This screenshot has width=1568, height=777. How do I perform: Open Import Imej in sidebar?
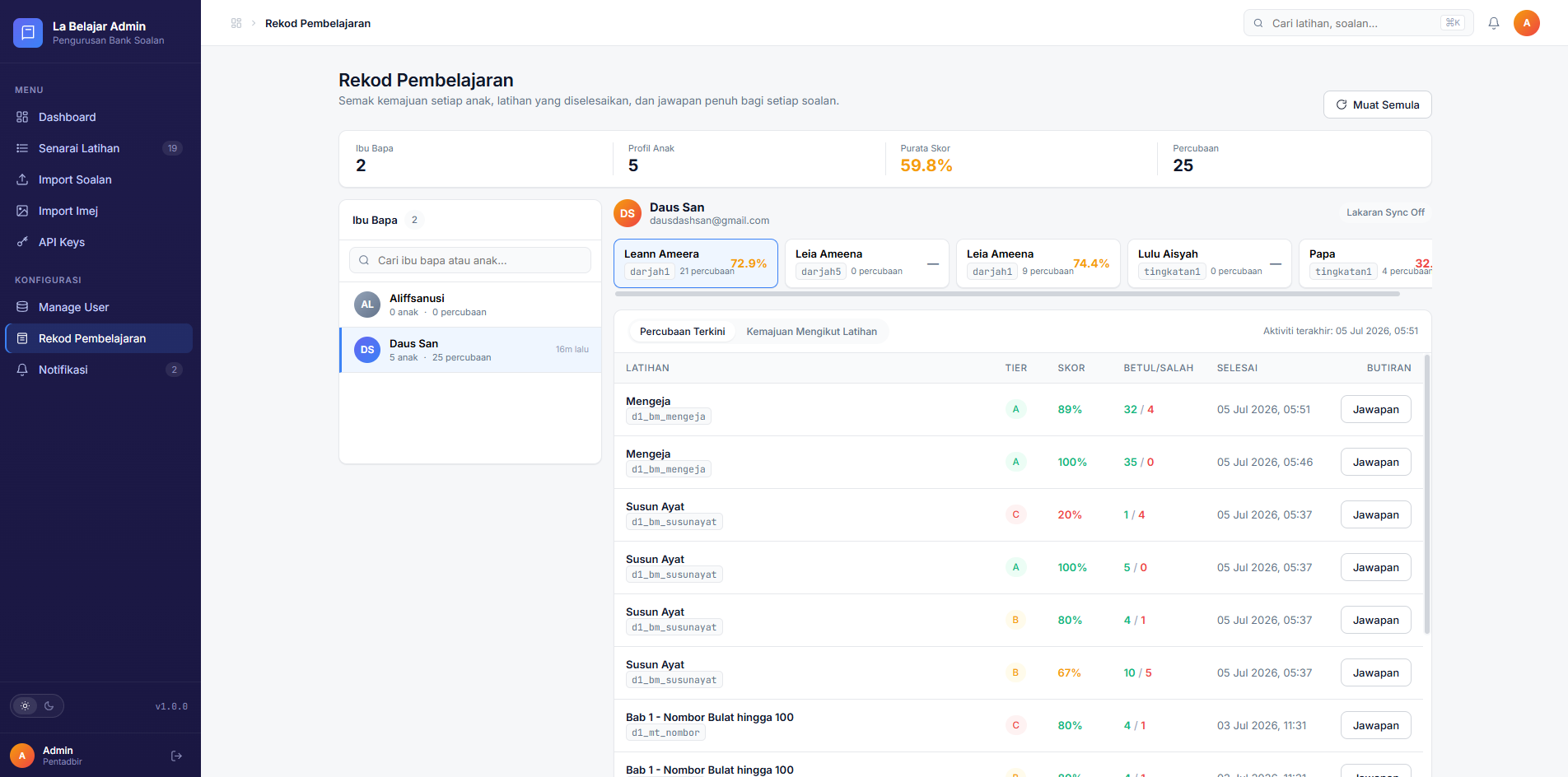click(99, 211)
